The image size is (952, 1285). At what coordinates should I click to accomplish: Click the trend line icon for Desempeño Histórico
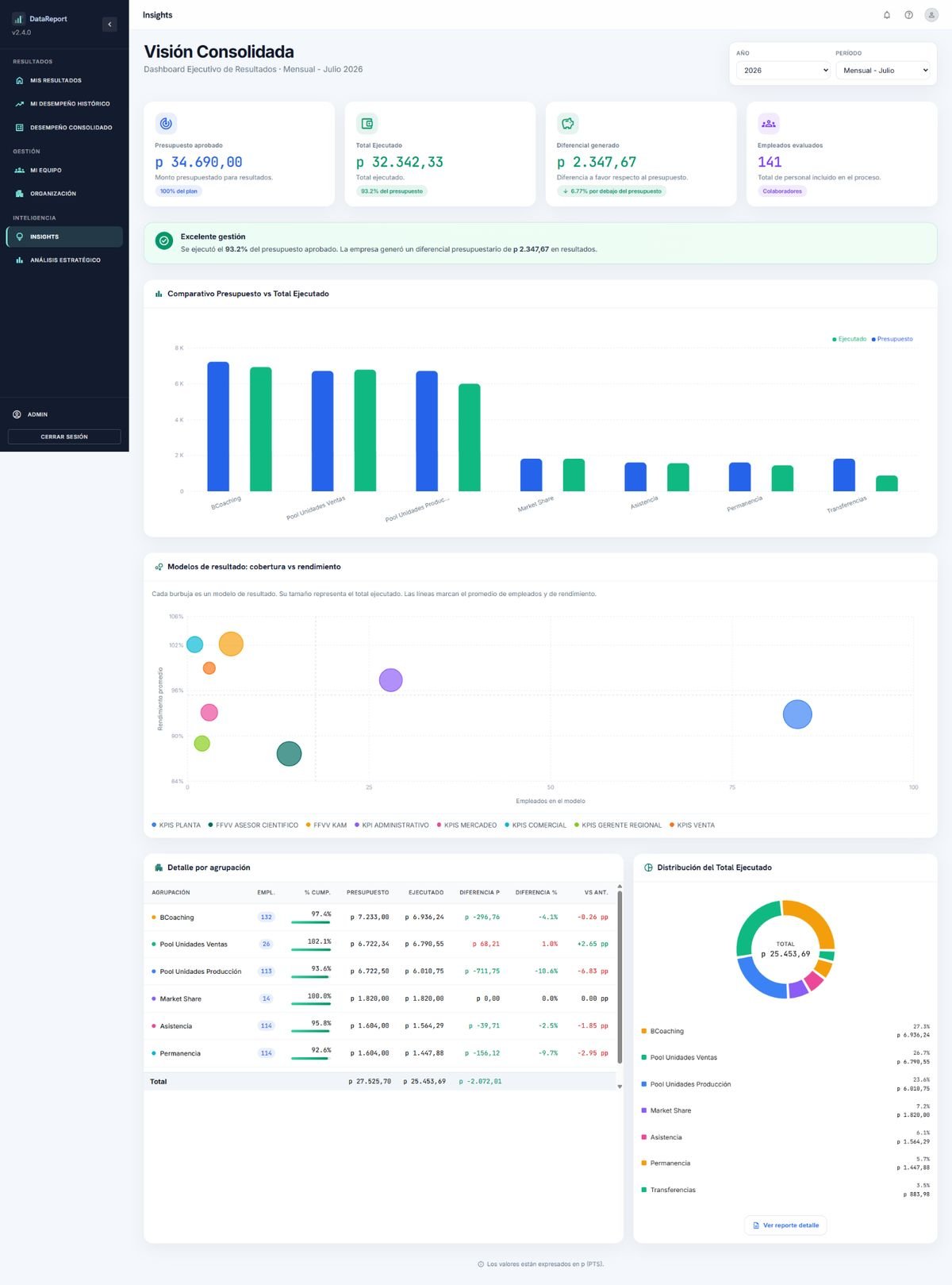tap(20, 104)
